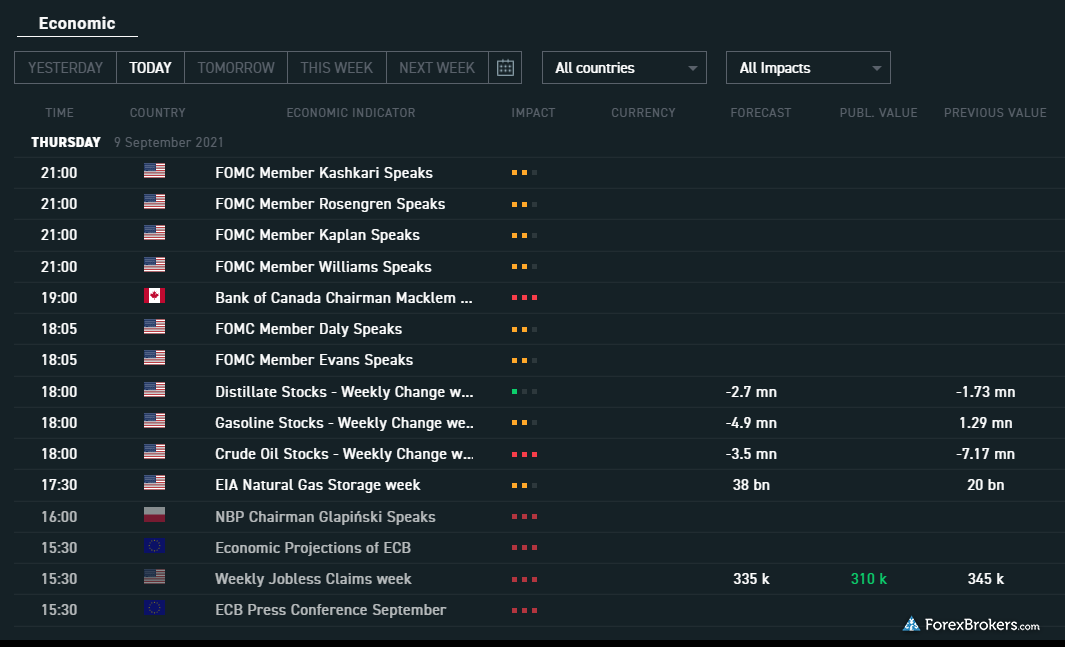Open EIA Natural Gas Storage week event
This screenshot has height=647, width=1065.
[x=318, y=485]
